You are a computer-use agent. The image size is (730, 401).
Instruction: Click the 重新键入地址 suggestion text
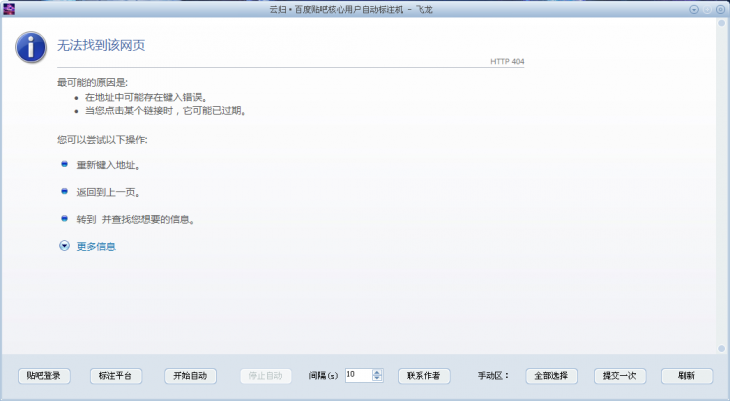[108, 165]
